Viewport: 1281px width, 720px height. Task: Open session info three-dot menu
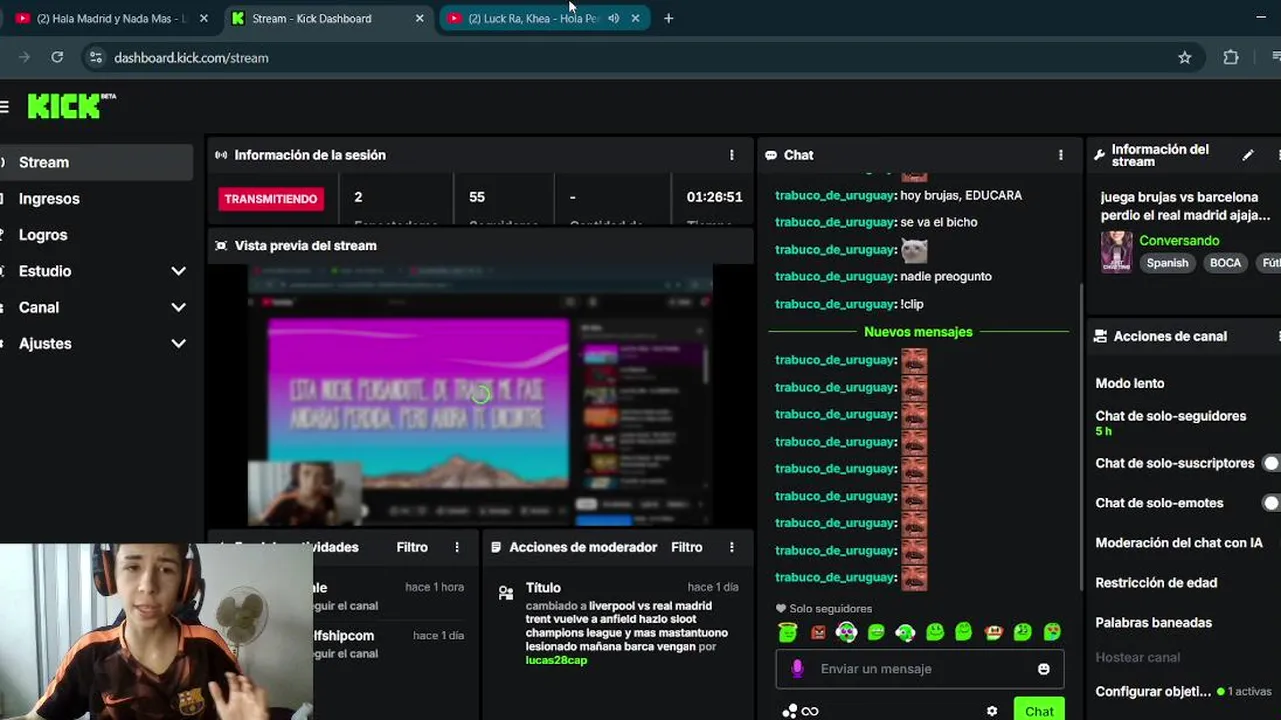(732, 155)
